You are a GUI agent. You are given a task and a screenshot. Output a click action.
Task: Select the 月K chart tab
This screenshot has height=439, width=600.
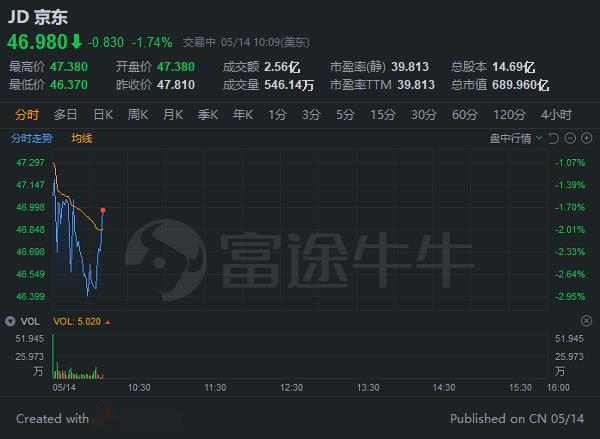pyautogui.click(x=173, y=114)
